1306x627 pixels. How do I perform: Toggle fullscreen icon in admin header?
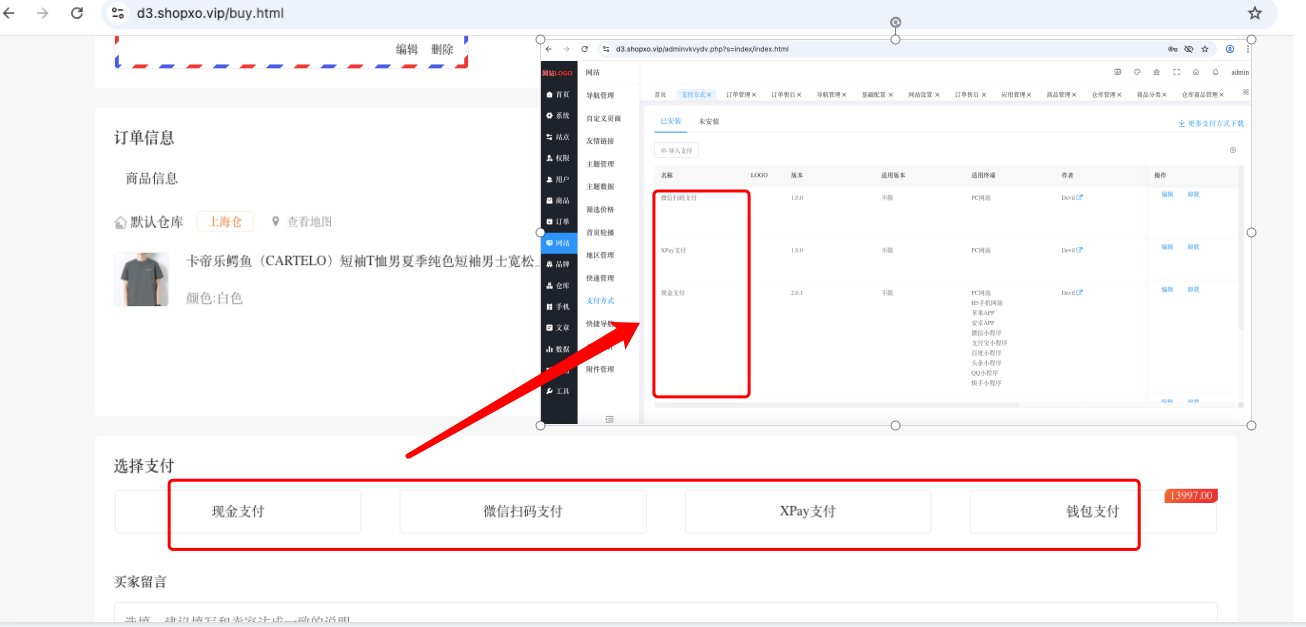point(1176,72)
